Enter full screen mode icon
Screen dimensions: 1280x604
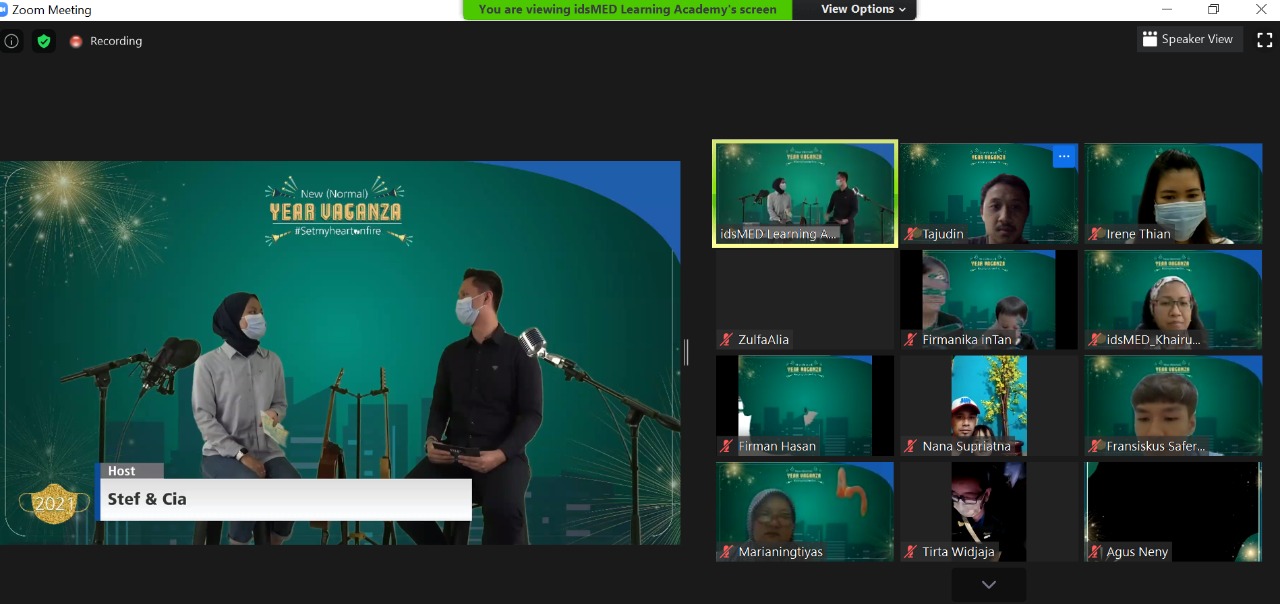pos(1264,40)
